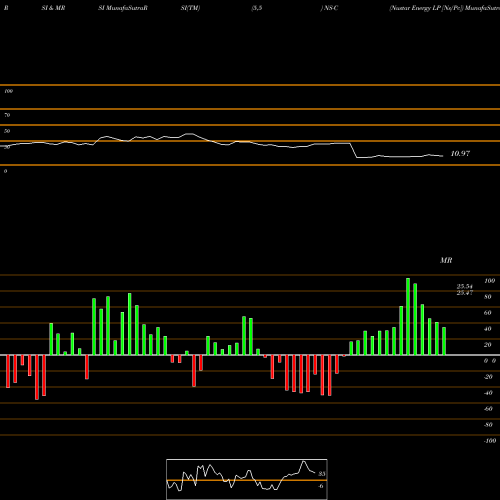Click the '(5,5' parameter text in header
This screenshot has width=500, height=500.
click(x=257, y=8)
